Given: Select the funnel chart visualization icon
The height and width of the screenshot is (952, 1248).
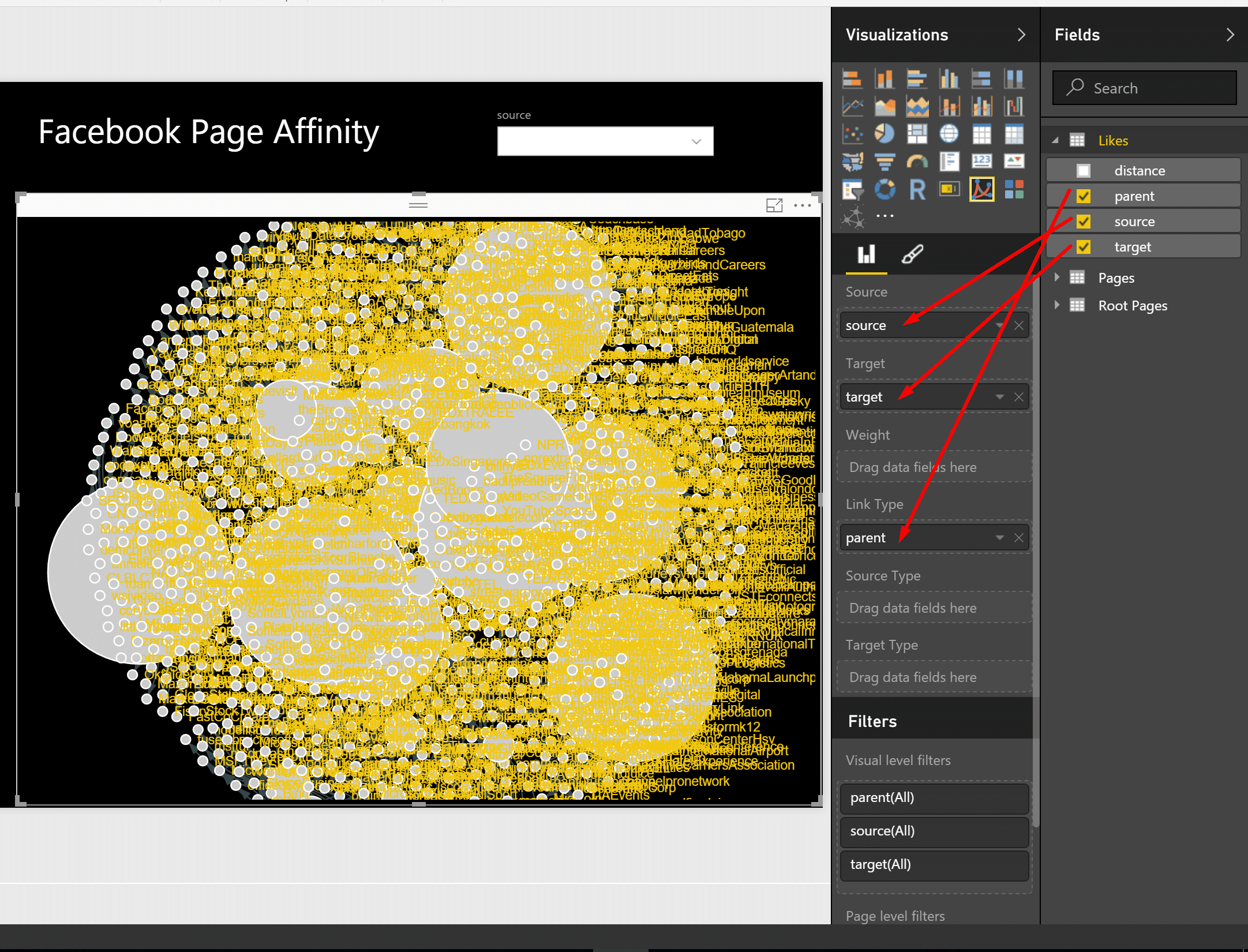Looking at the screenshot, I should 884,162.
